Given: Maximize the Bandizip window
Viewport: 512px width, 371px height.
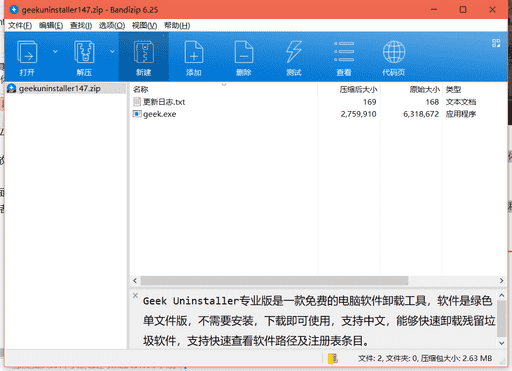Looking at the screenshot, I should (x=463, y=10).
